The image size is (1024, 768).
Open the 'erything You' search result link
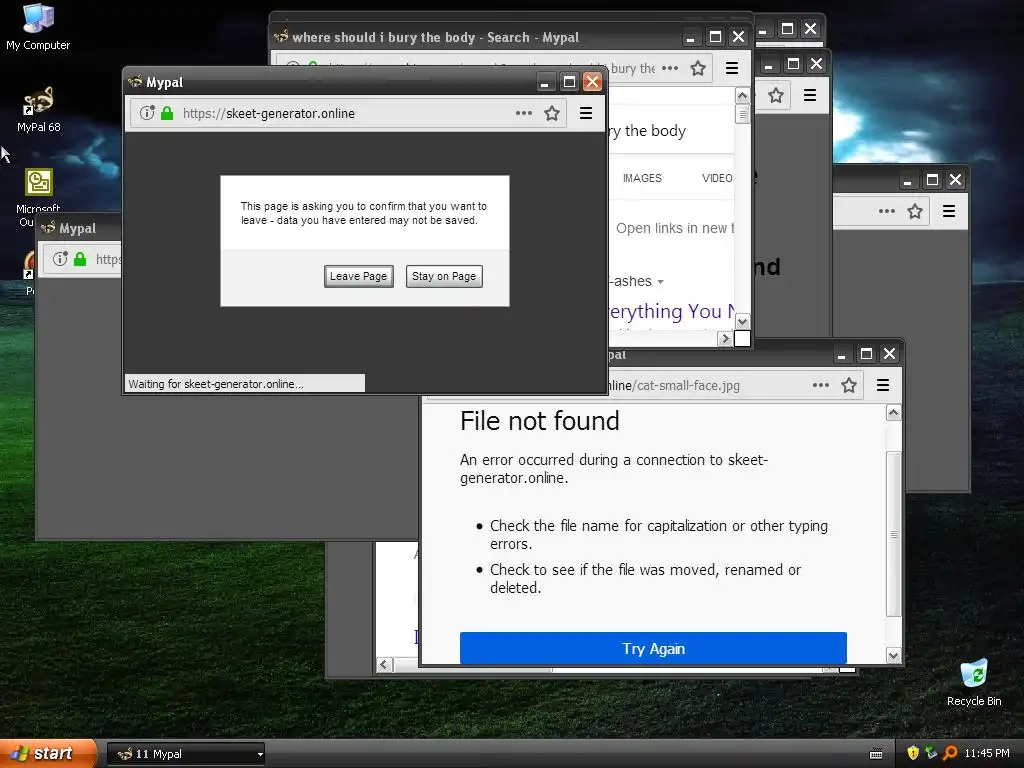click(x=672, y=312)
